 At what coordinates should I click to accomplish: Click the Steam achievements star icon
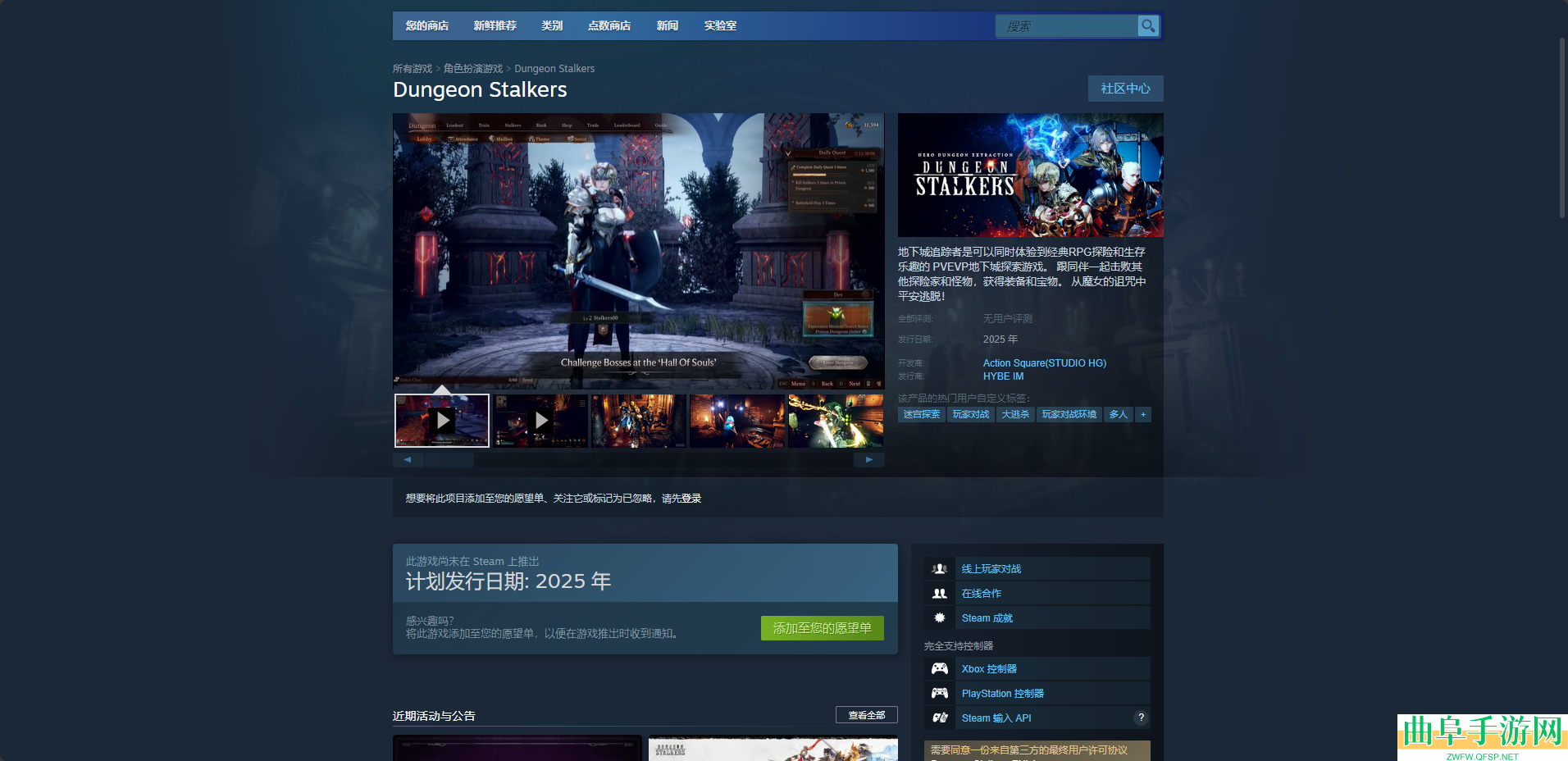[x=940, y=618]
